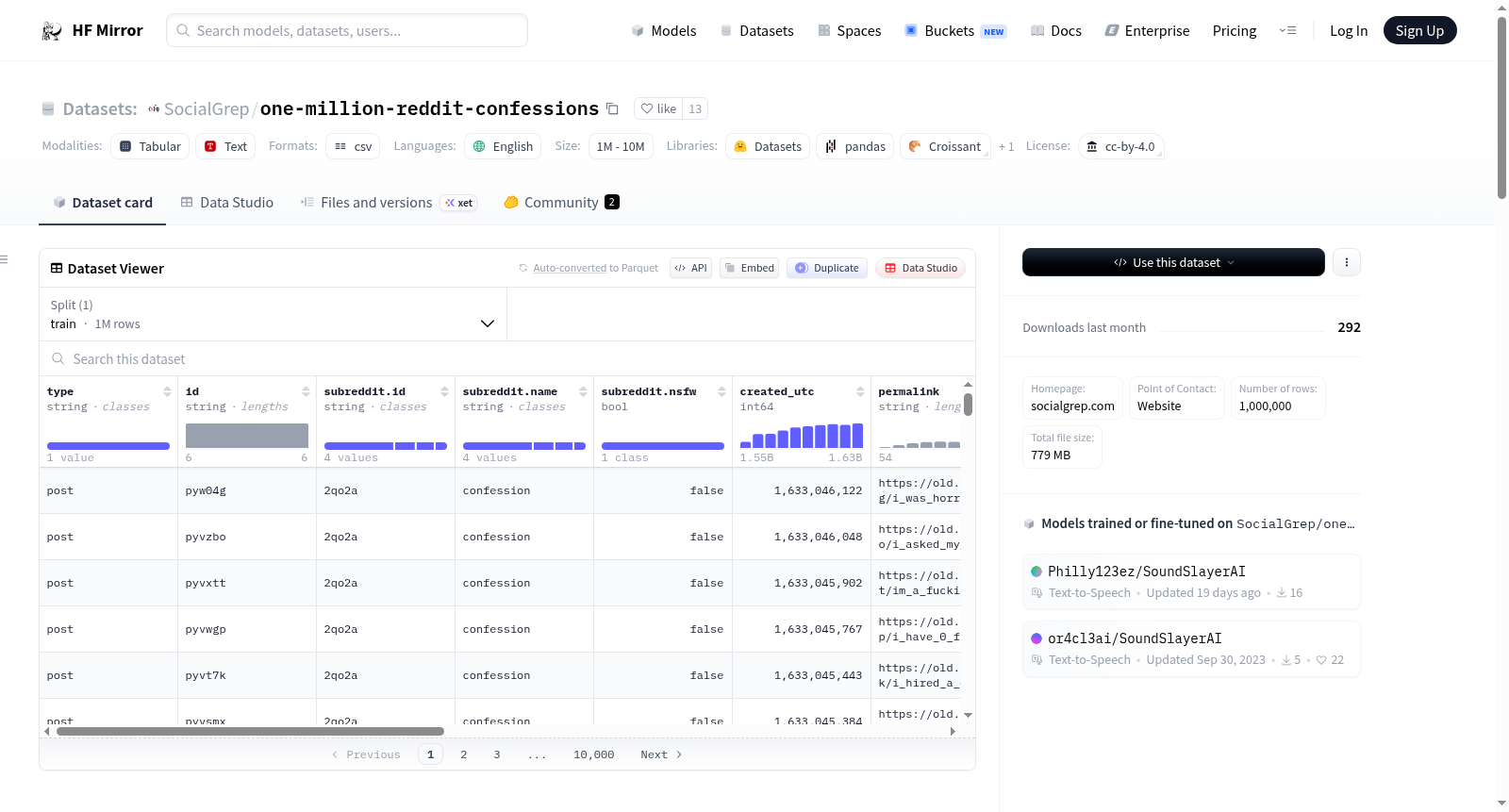Sort the created_utc column
The width and height of the screenshot is (1509, 812).
point(860,391)
